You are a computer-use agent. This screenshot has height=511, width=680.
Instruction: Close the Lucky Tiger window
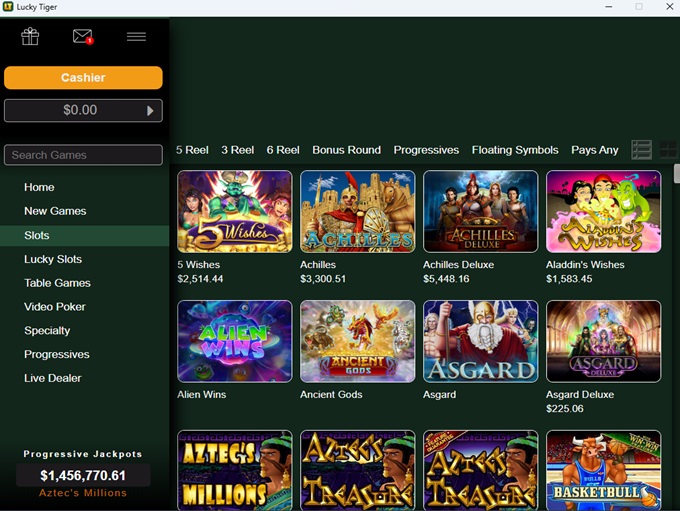pos(670,7)
